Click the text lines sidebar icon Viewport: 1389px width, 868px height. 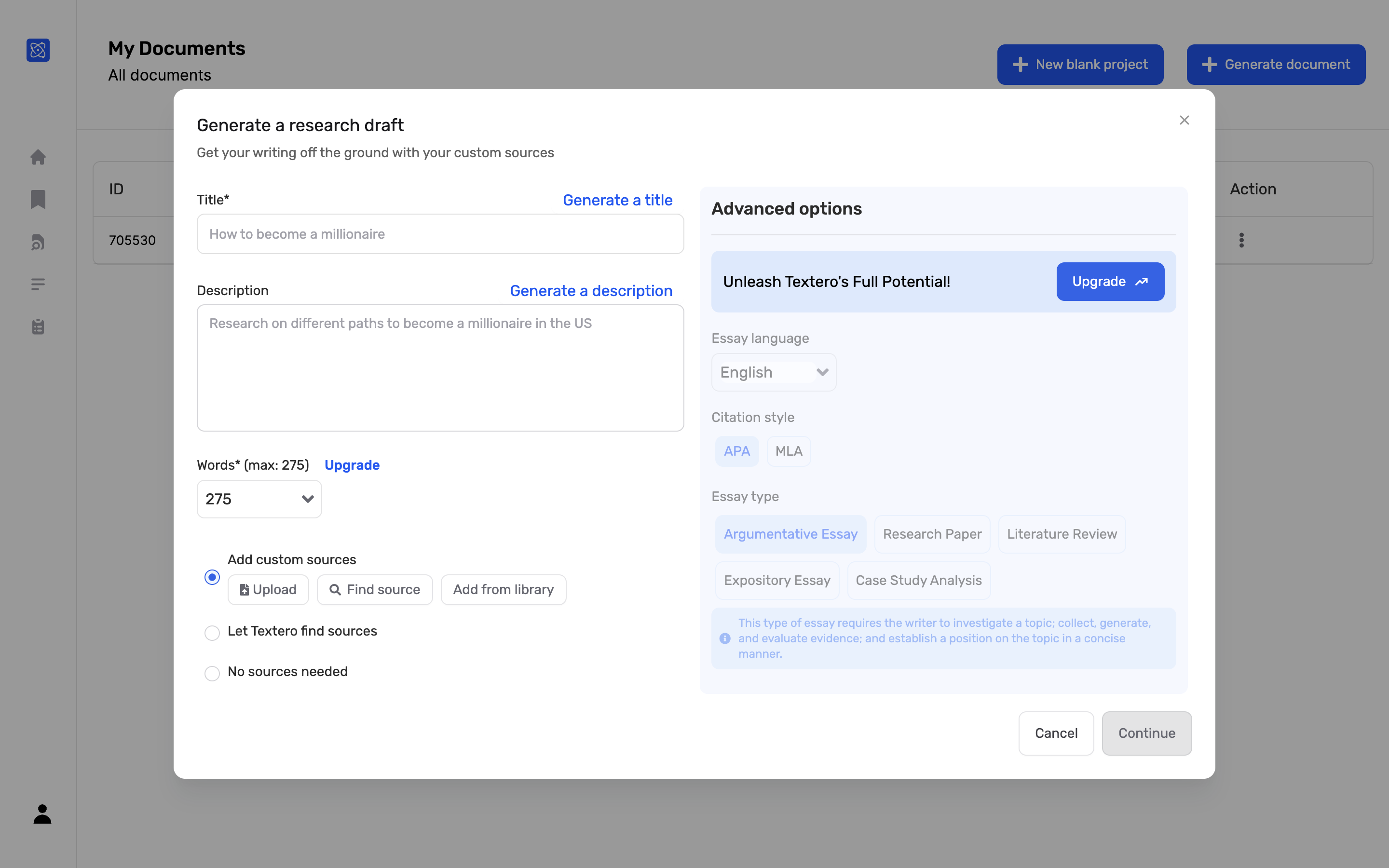pyautogui.click(x=38, y=284)
